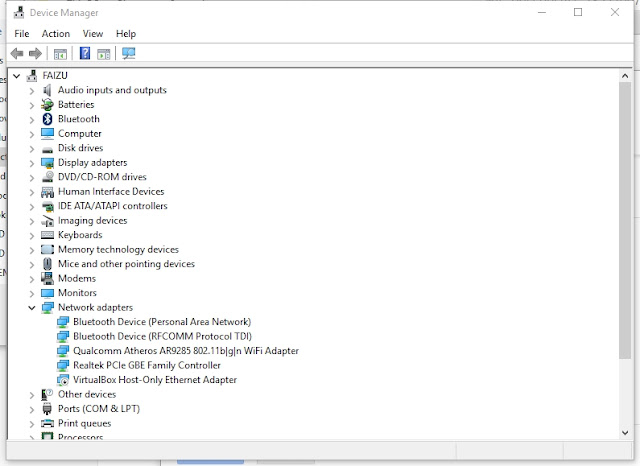This screenshot has height=466, width=640.
Task: Select the Mice and other pointing devices label
Action: pyautogui.click(x=127, y=264)
